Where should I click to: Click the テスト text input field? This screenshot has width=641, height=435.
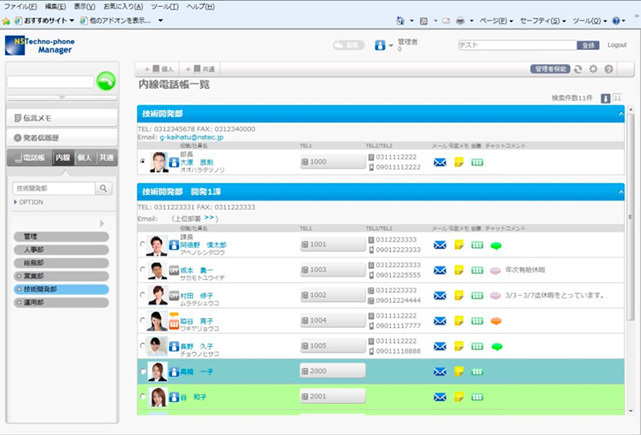(x=516, y=45)
